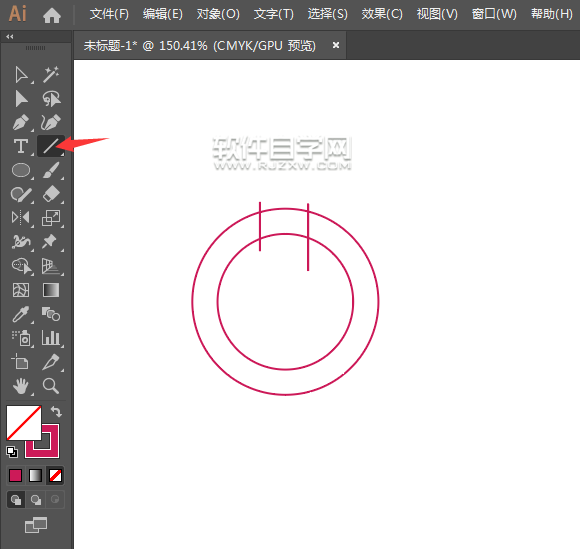Select the Symbol Sprayer tool
Screen dimensions: 580x549
21,338
